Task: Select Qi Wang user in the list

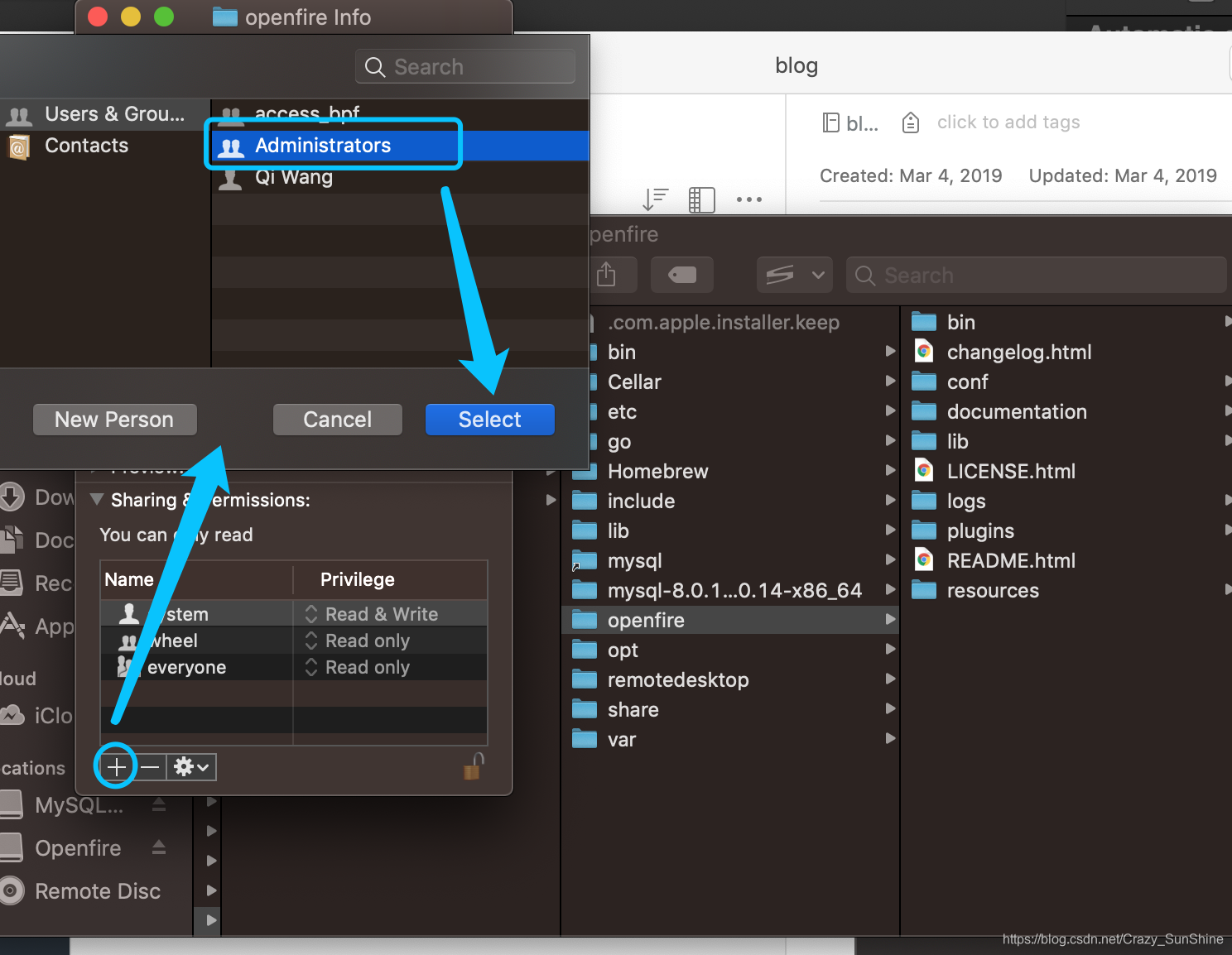Action: pyautogui.click(x=400, y=177)
